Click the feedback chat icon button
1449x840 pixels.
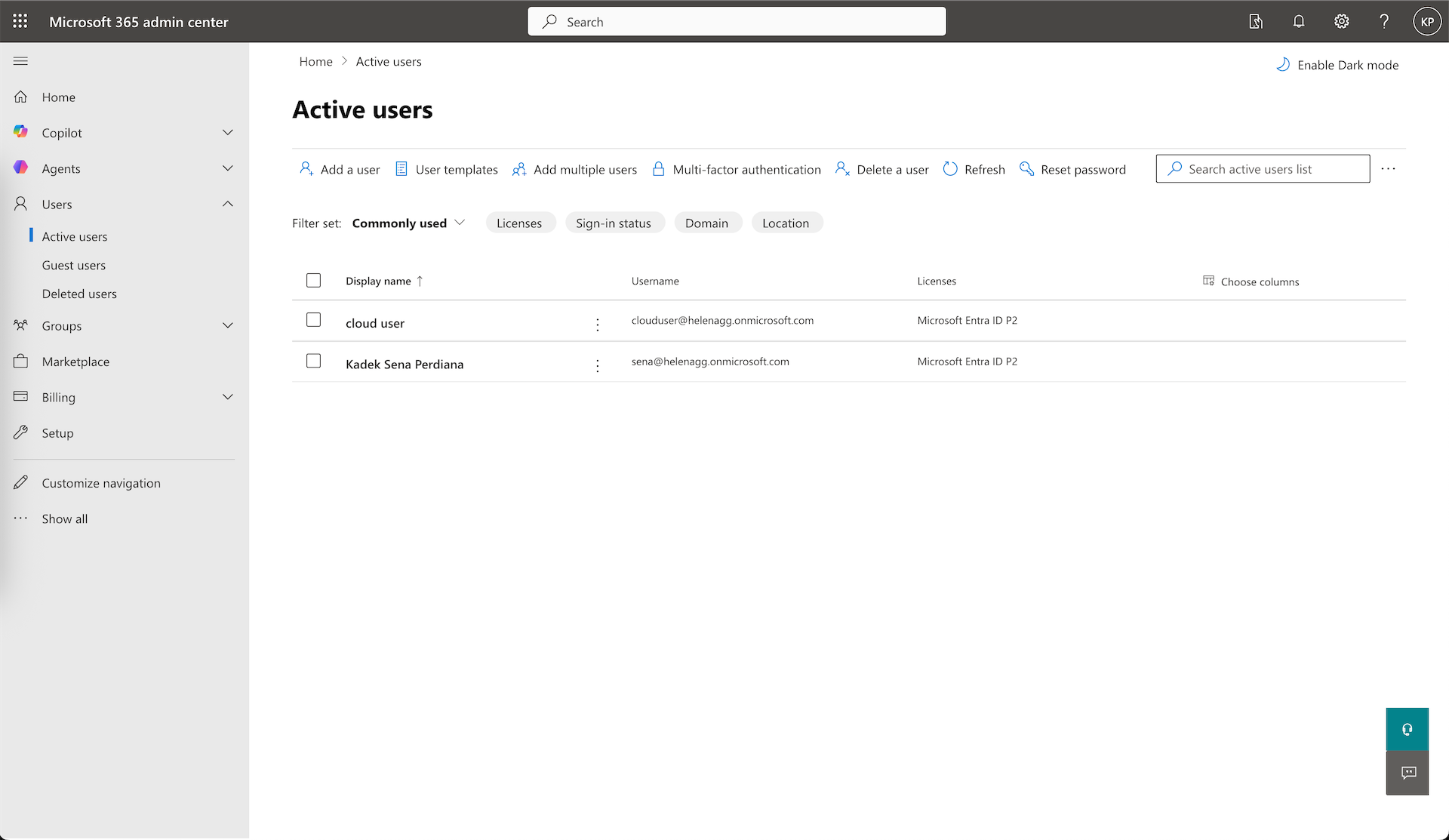[x=1407, y=773]
